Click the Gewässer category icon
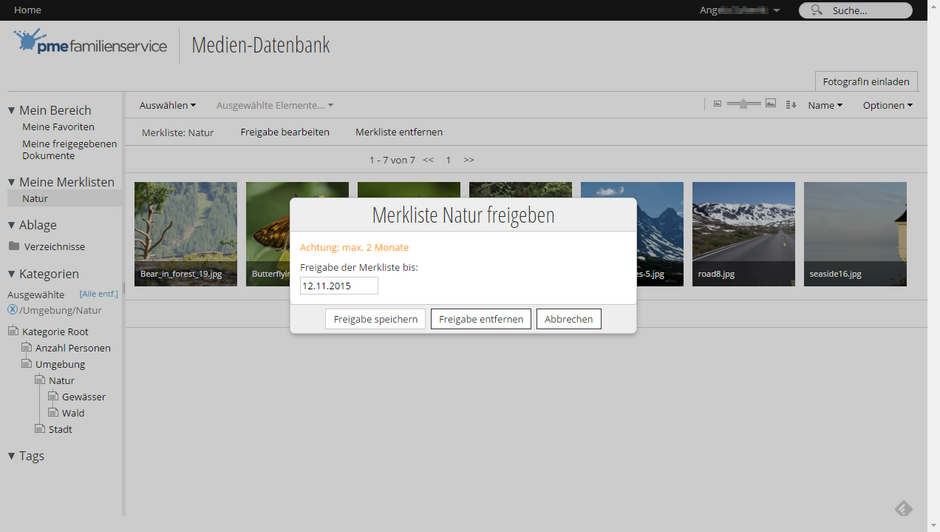Screen dimensions: 940x532 tap(53, 395)
